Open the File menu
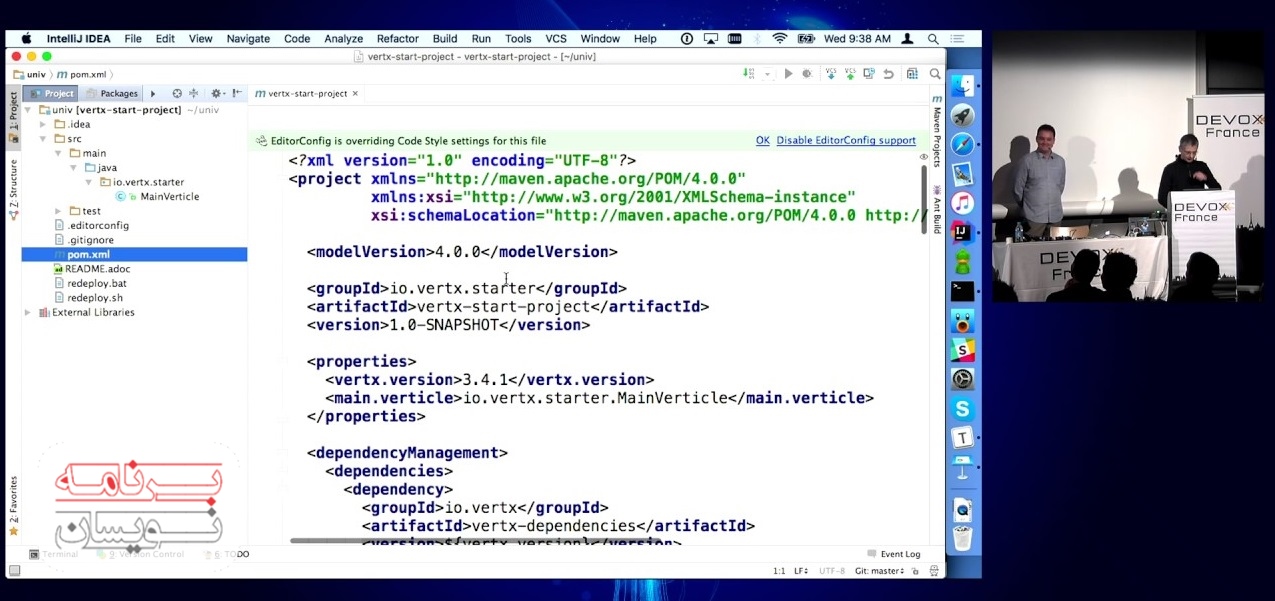This screenshot has height=601, width=1275. point(133,39)
